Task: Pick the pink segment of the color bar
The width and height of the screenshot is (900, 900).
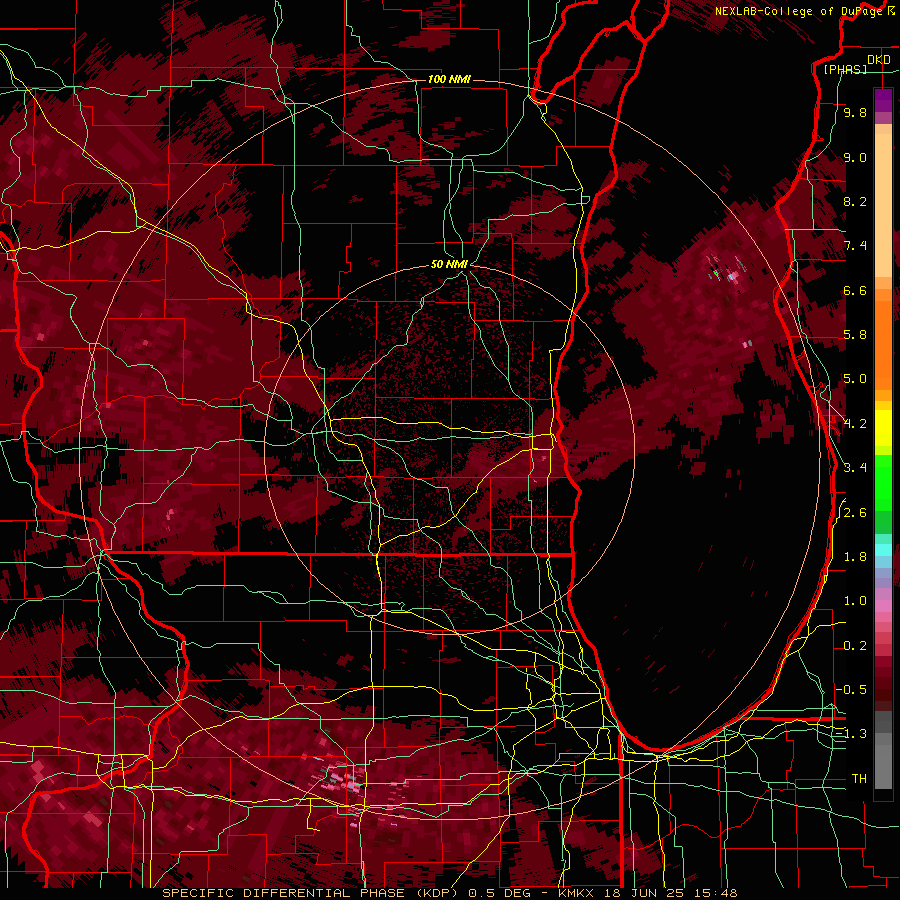Action: click(x=883, y=604)
